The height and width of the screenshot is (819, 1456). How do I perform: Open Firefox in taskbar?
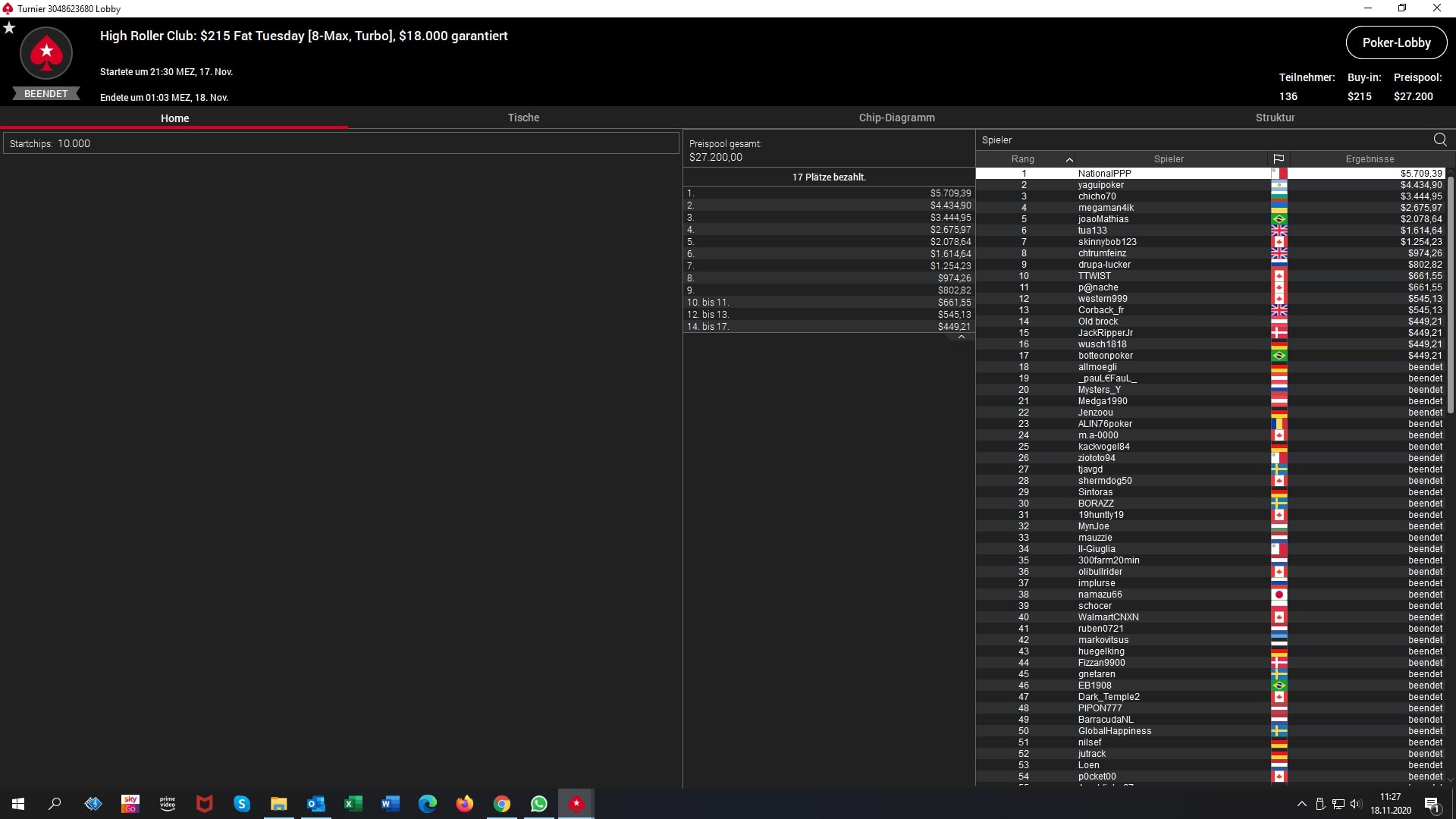coord(465,804)
